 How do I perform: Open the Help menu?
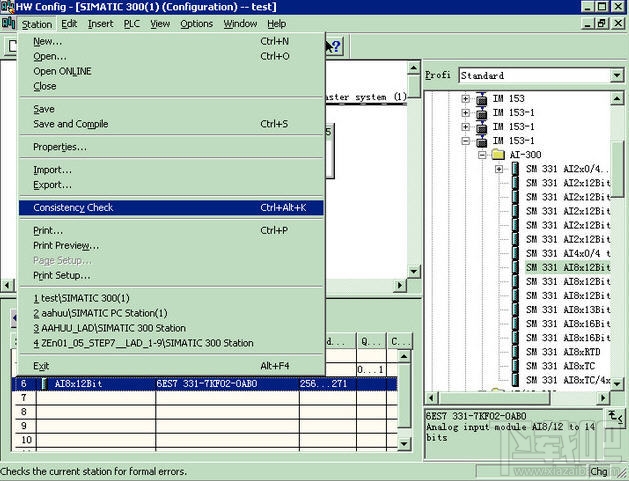(276, 24)
